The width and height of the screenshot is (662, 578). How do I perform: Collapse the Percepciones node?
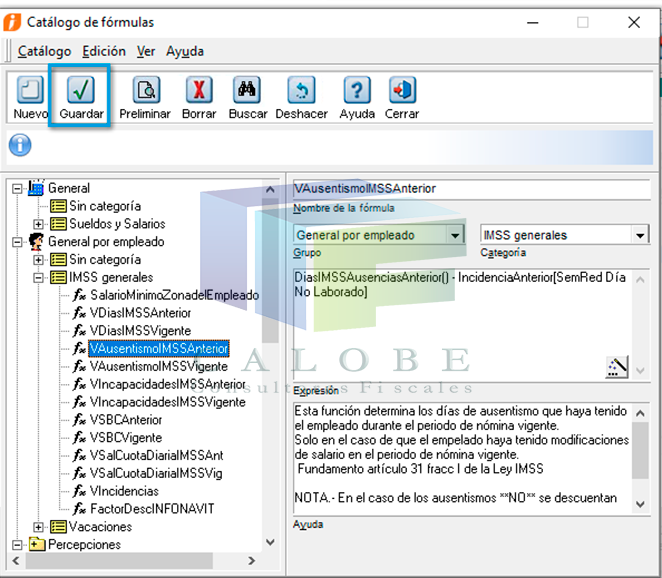click(17, 545)
